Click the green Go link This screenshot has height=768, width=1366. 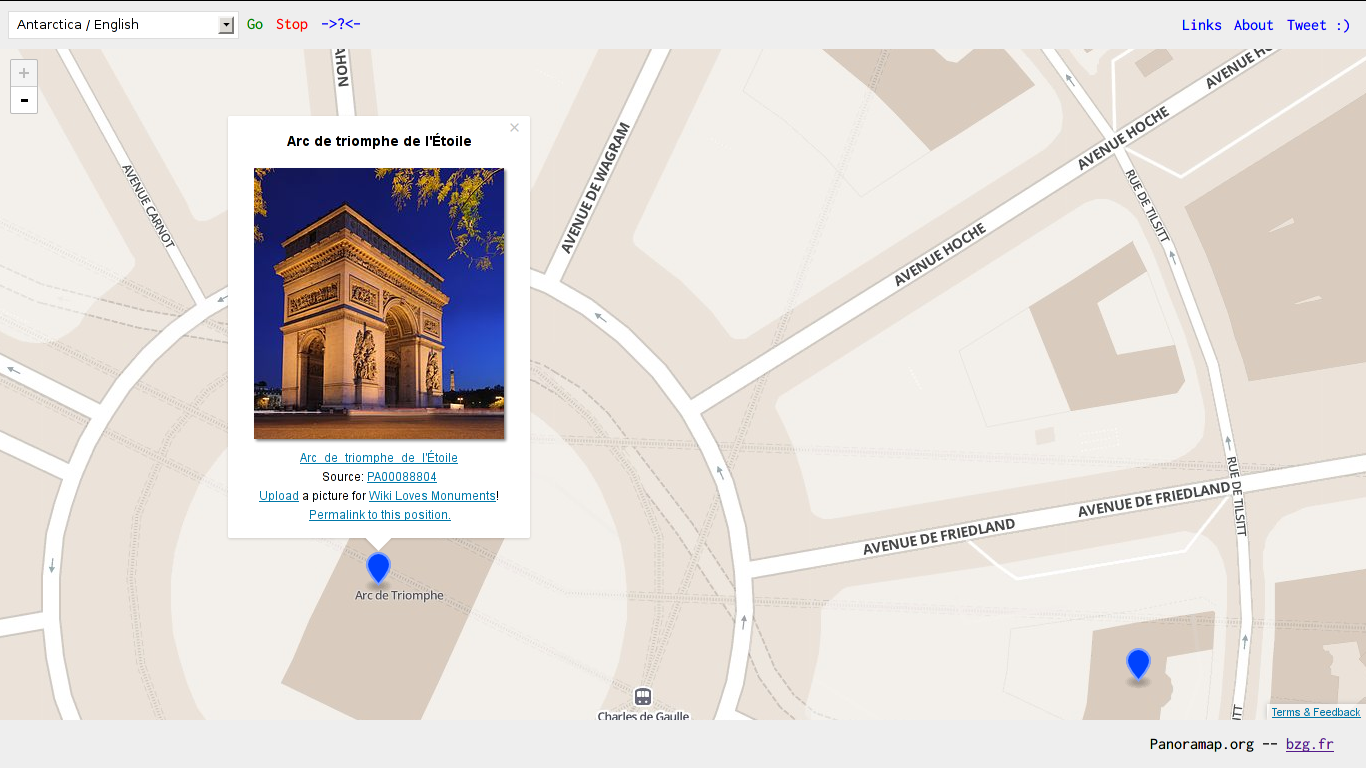[255, 24]
